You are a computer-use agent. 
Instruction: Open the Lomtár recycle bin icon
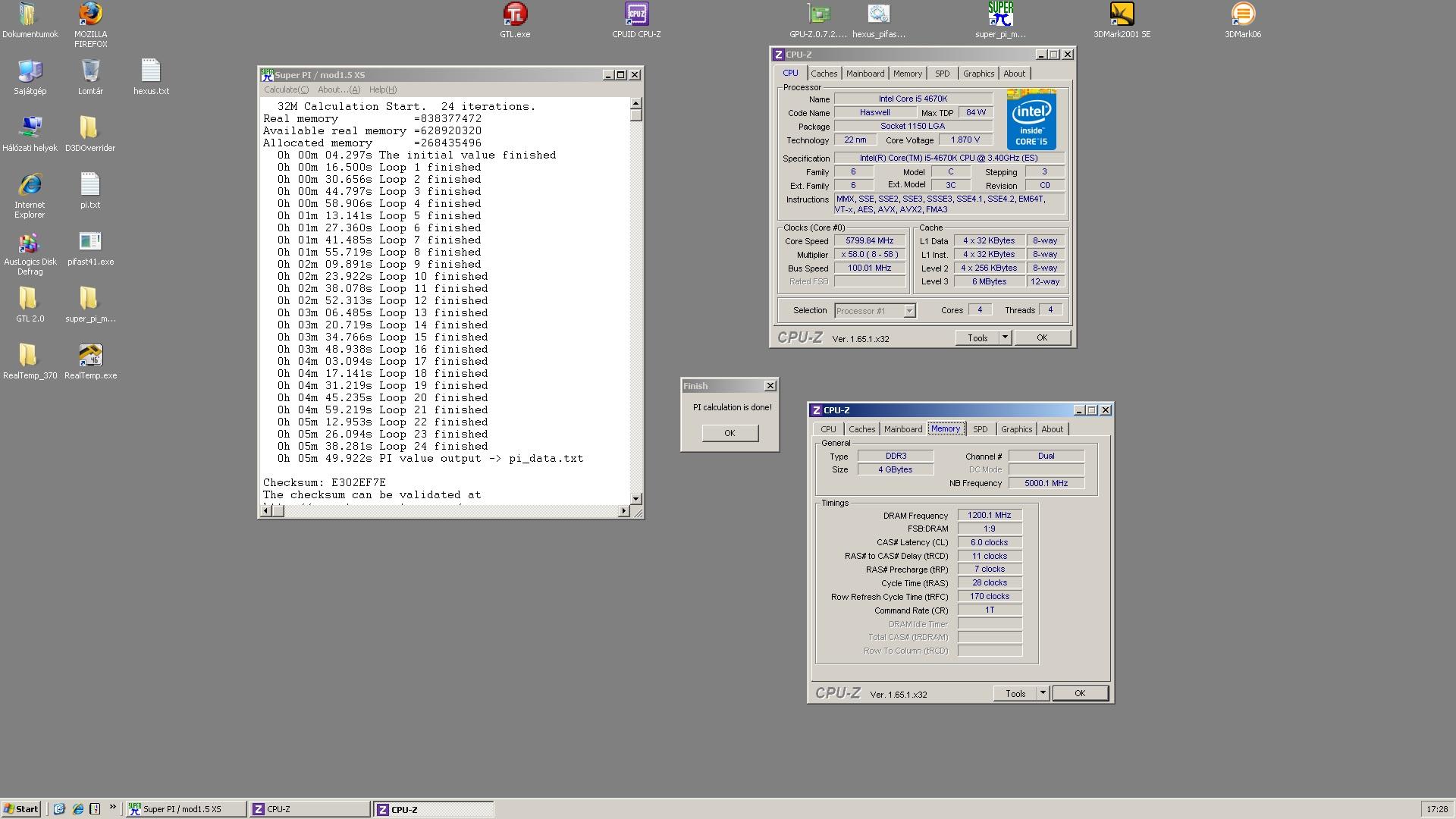pos(90,71)
